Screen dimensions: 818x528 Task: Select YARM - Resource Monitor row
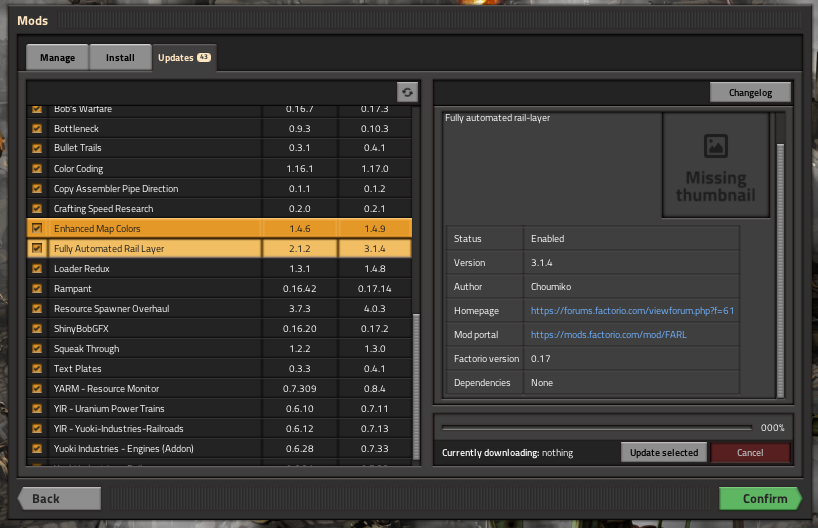pyautogui.click(x=219, y=388)
